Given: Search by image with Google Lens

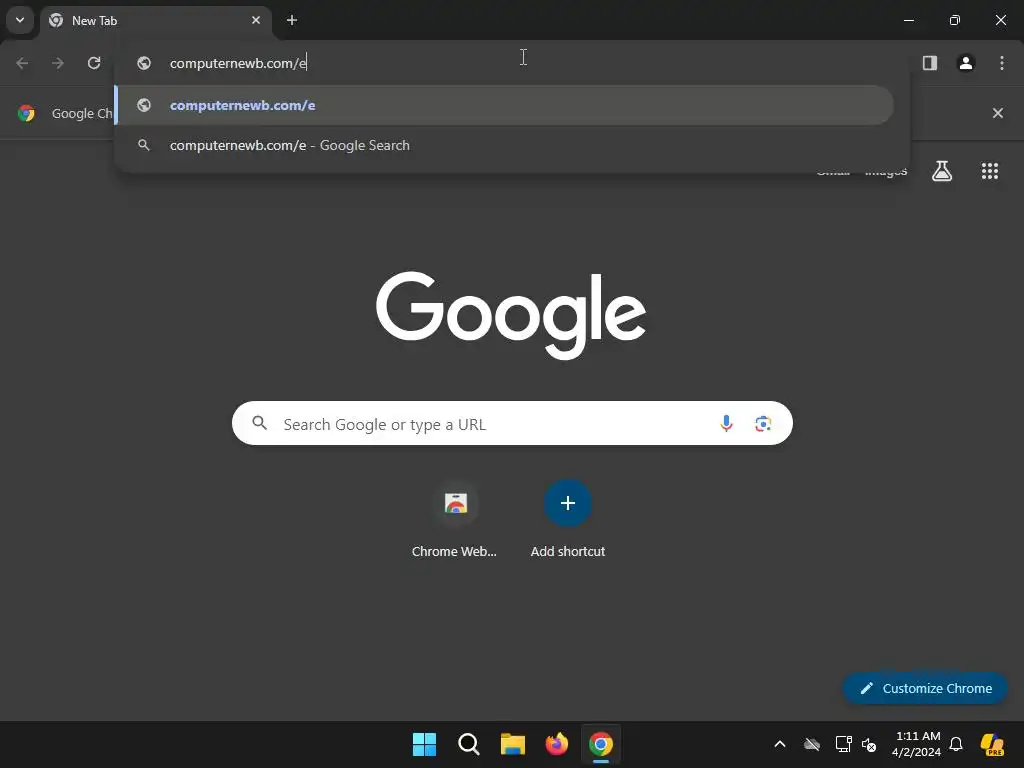Looking at the screenshot, I should click(x=763, y=423).
